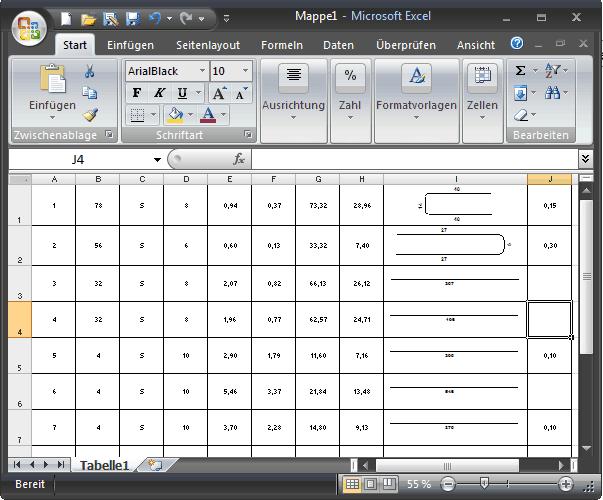The height and width of the screenshot is (500, 603).
Task: Open Excel Help question mark
Action: tap(517, 43)
